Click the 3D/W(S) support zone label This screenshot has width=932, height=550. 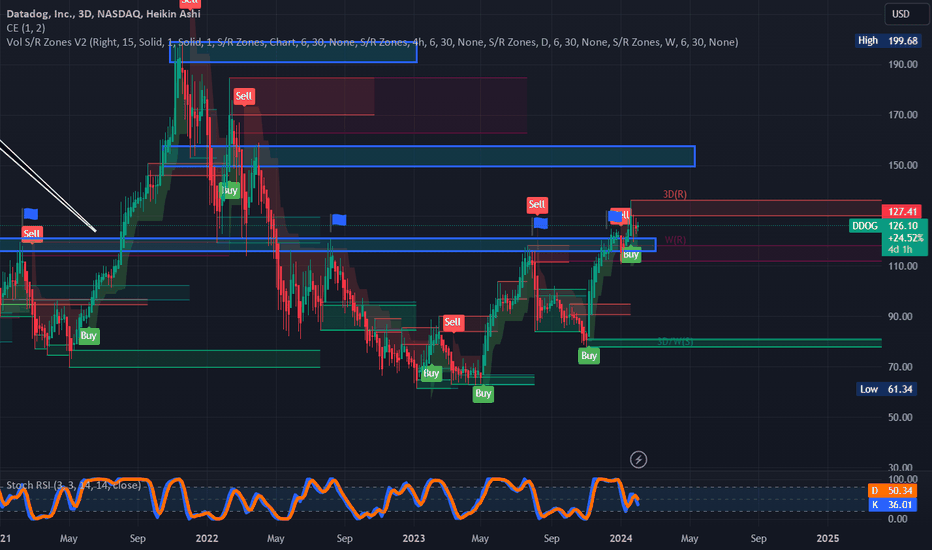coord(675,342)
